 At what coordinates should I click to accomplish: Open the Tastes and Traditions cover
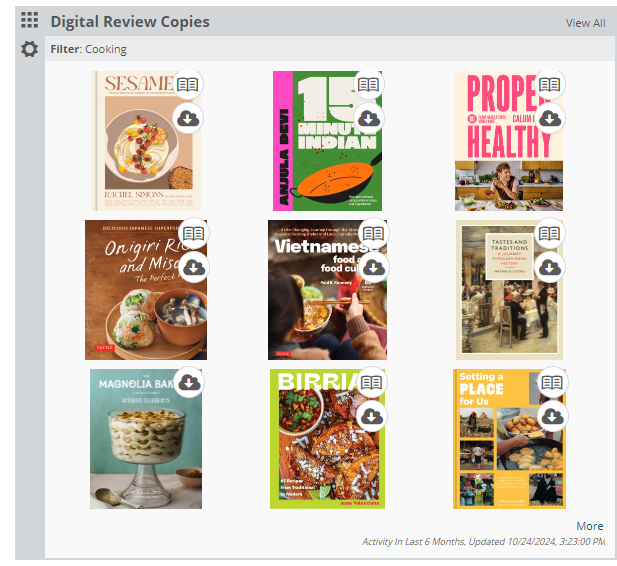coord(509,290)
